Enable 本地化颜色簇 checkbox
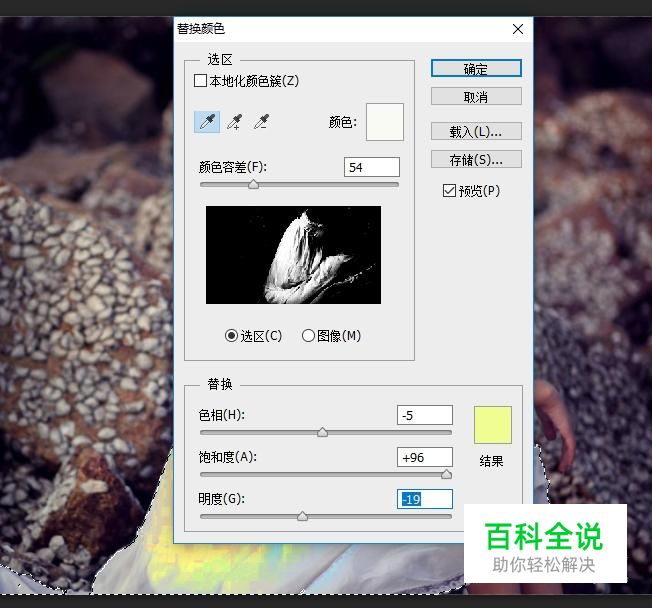The height and width of the screenshot is (608, 652). click(200, 80)
